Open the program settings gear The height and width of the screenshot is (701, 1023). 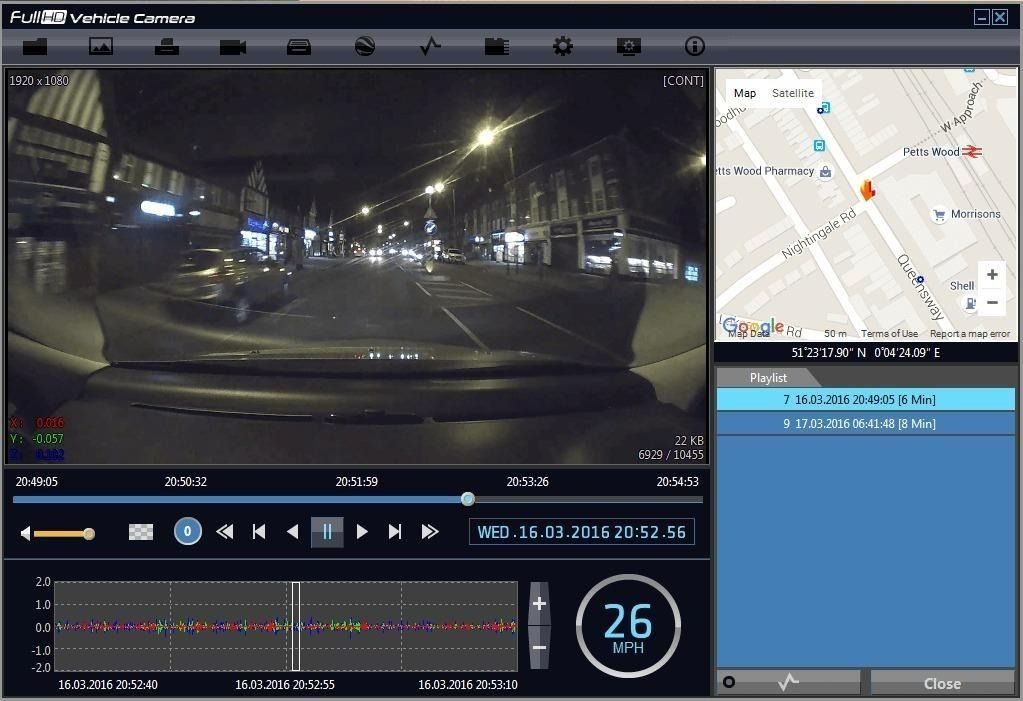[561, 46]
